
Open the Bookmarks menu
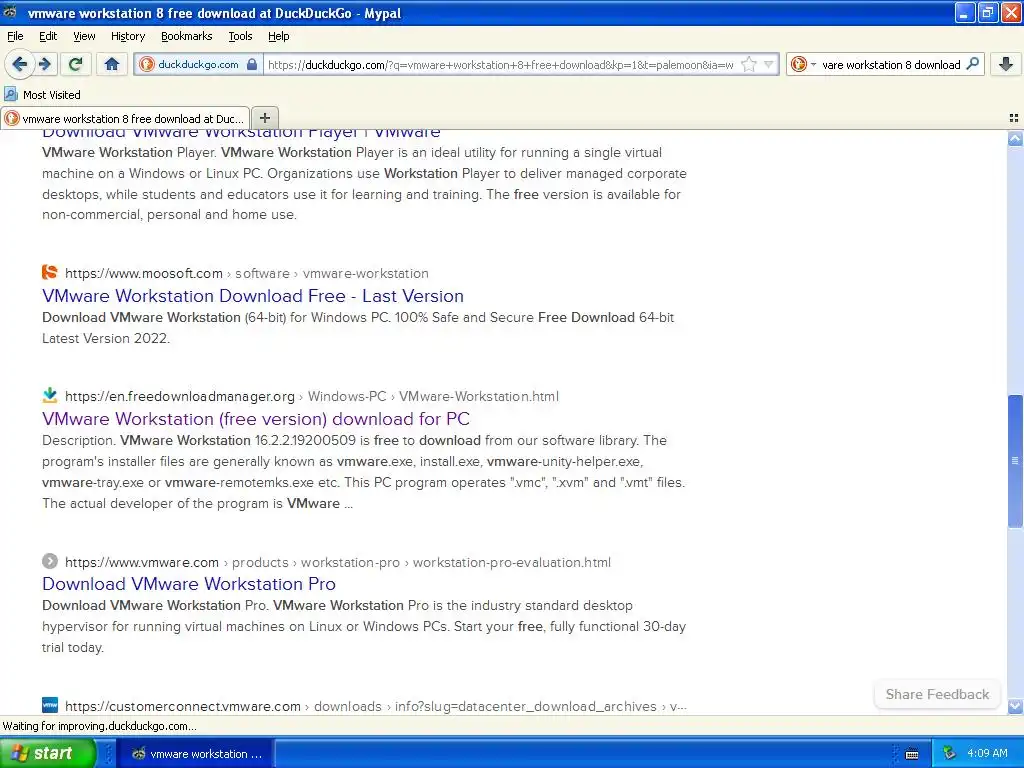click(x=186, y=36)
